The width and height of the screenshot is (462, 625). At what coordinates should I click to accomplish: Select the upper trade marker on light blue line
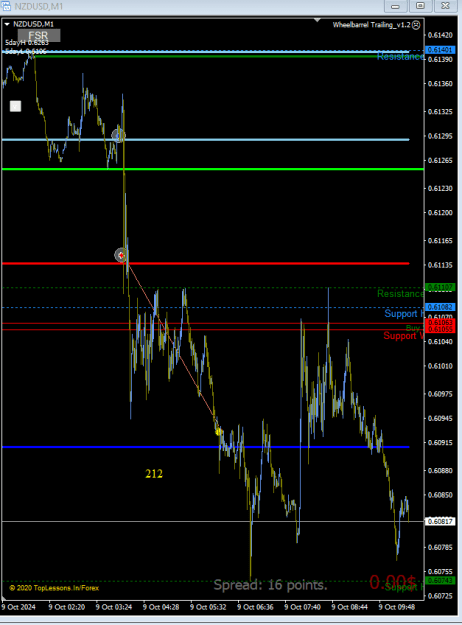(118, 136)
